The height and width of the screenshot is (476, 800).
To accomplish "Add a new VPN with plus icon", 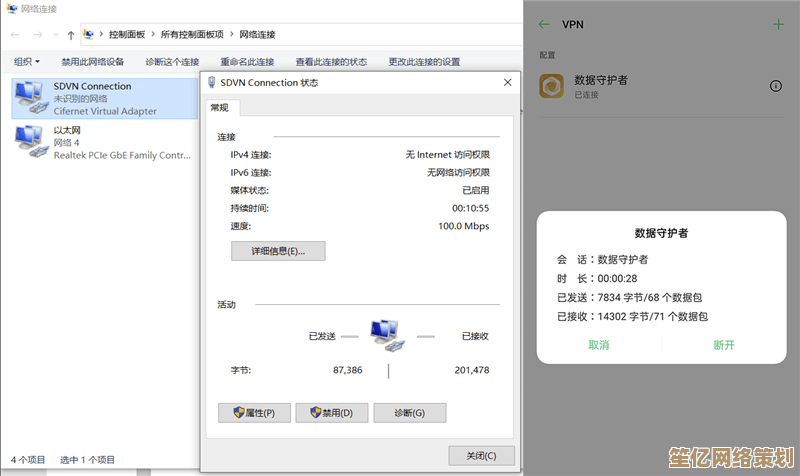I will point(779,24).
